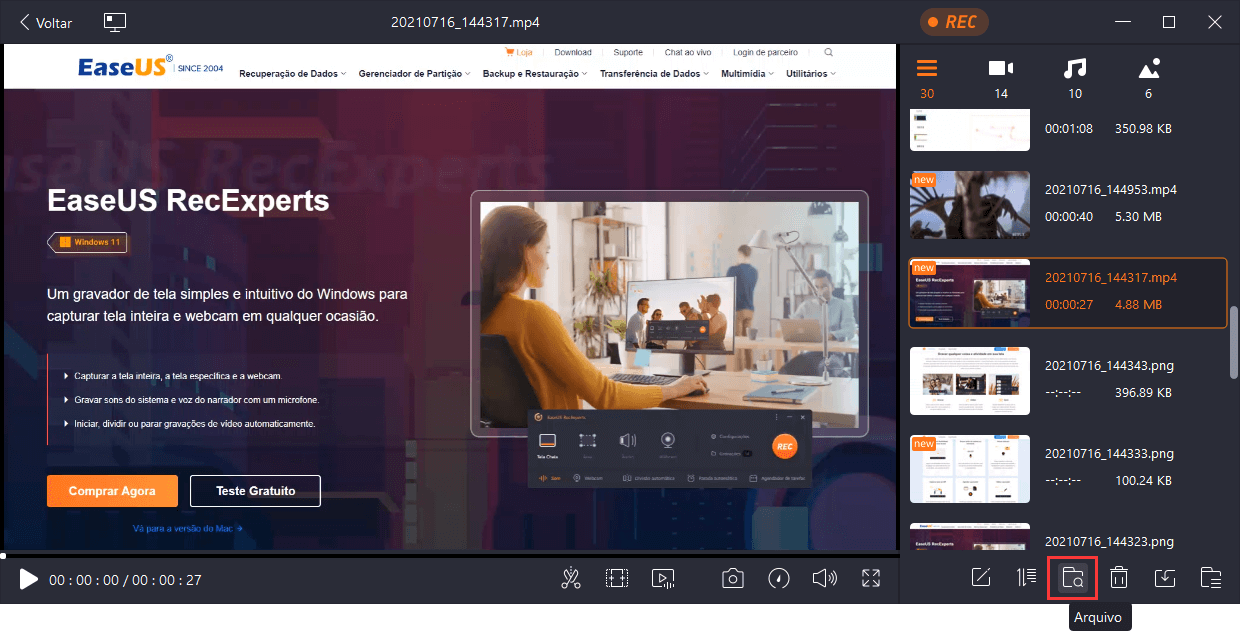Screen dimensions: 1240x632
Task: Click the 396.89 KB size text
Action: (1143, 392)
